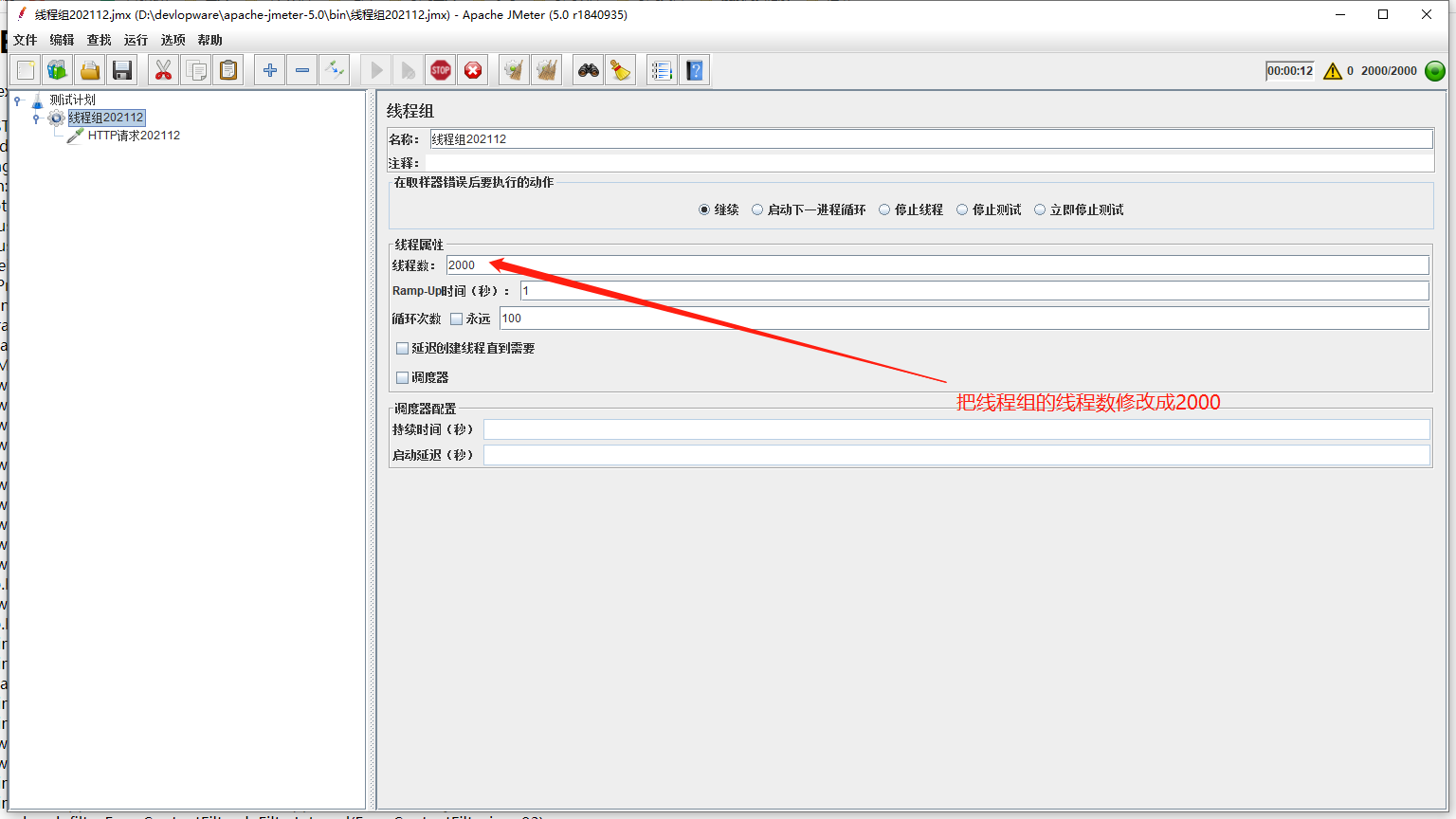Click the 注释 comment field

929,163
